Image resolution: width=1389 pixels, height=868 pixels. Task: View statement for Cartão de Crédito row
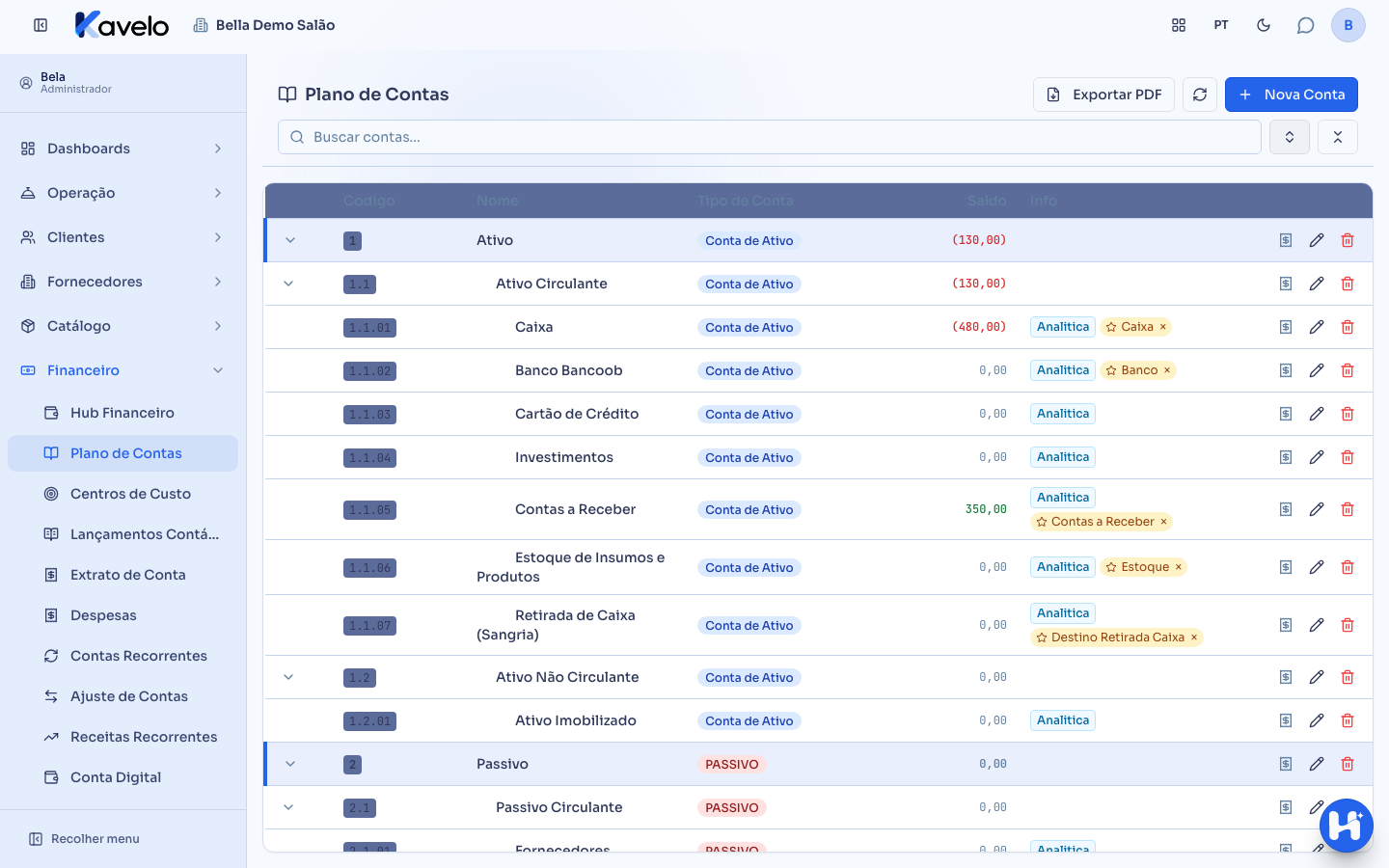1286,414
